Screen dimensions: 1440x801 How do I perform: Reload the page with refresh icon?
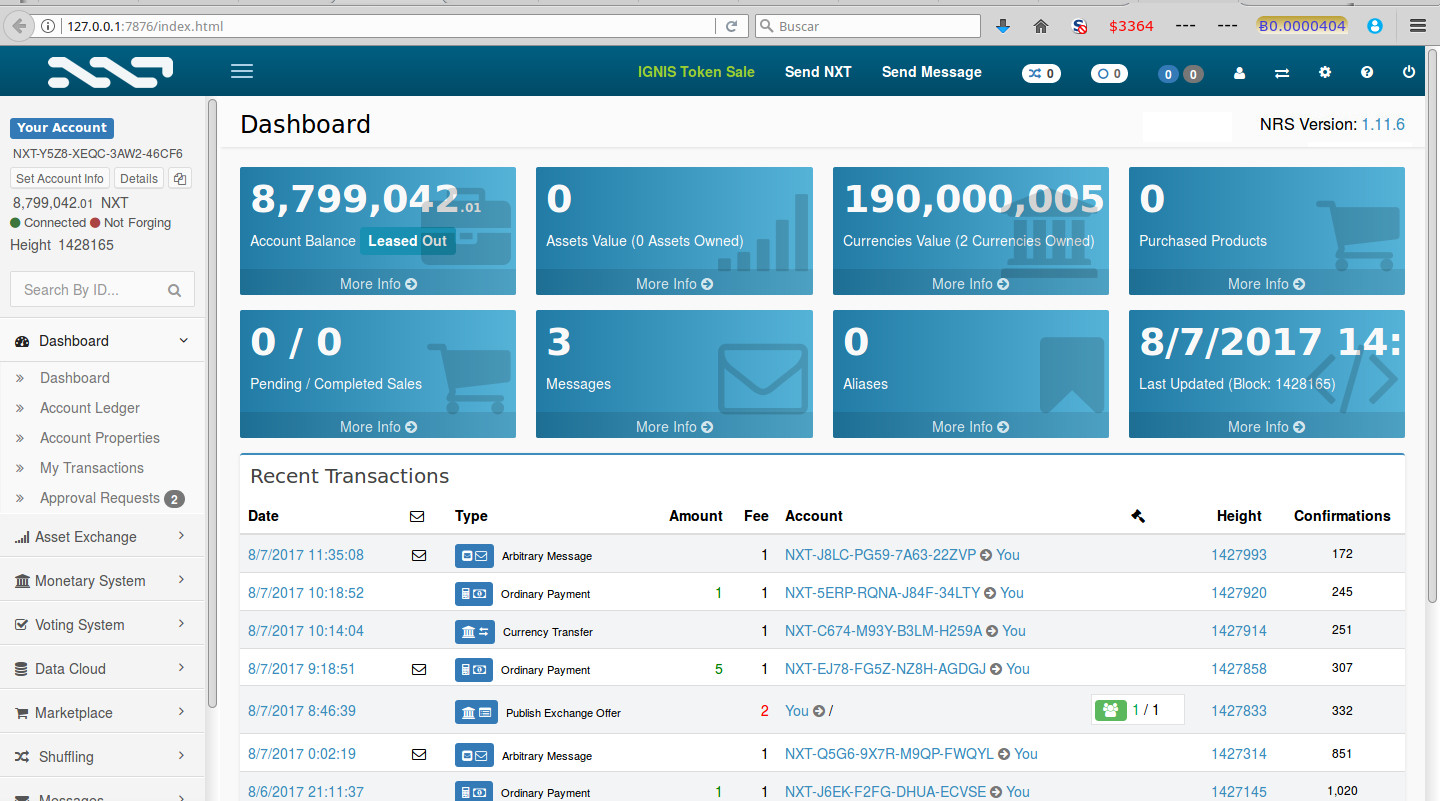click(732, 26)
